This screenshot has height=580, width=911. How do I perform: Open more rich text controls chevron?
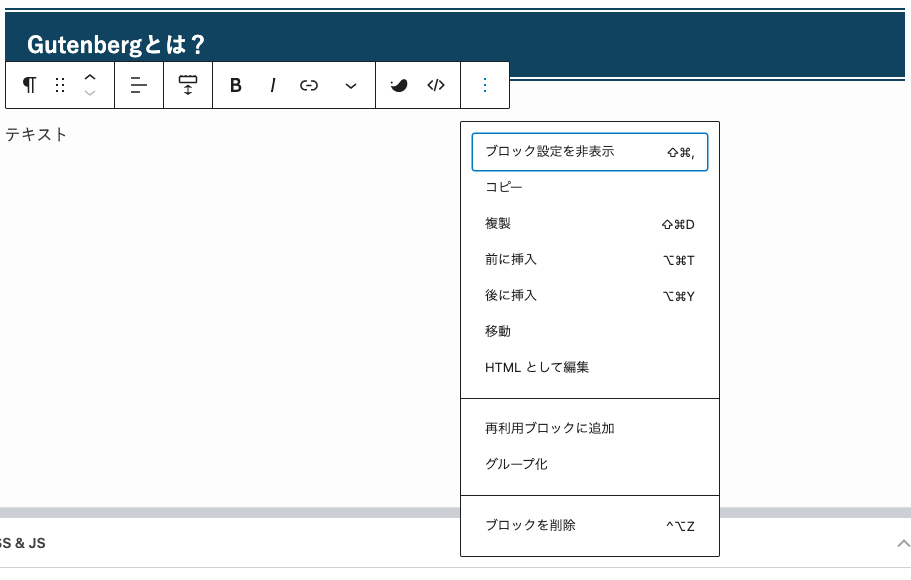pos(350,86)
